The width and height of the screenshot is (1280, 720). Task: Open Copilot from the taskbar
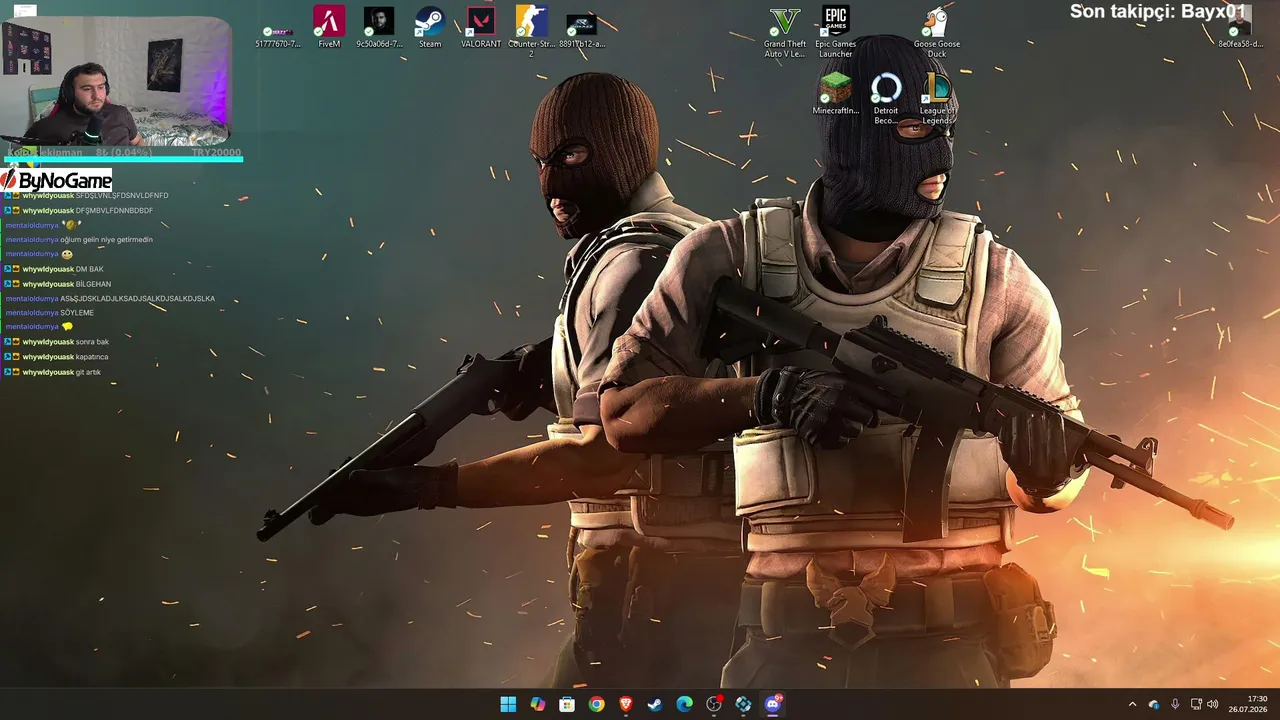538,704
